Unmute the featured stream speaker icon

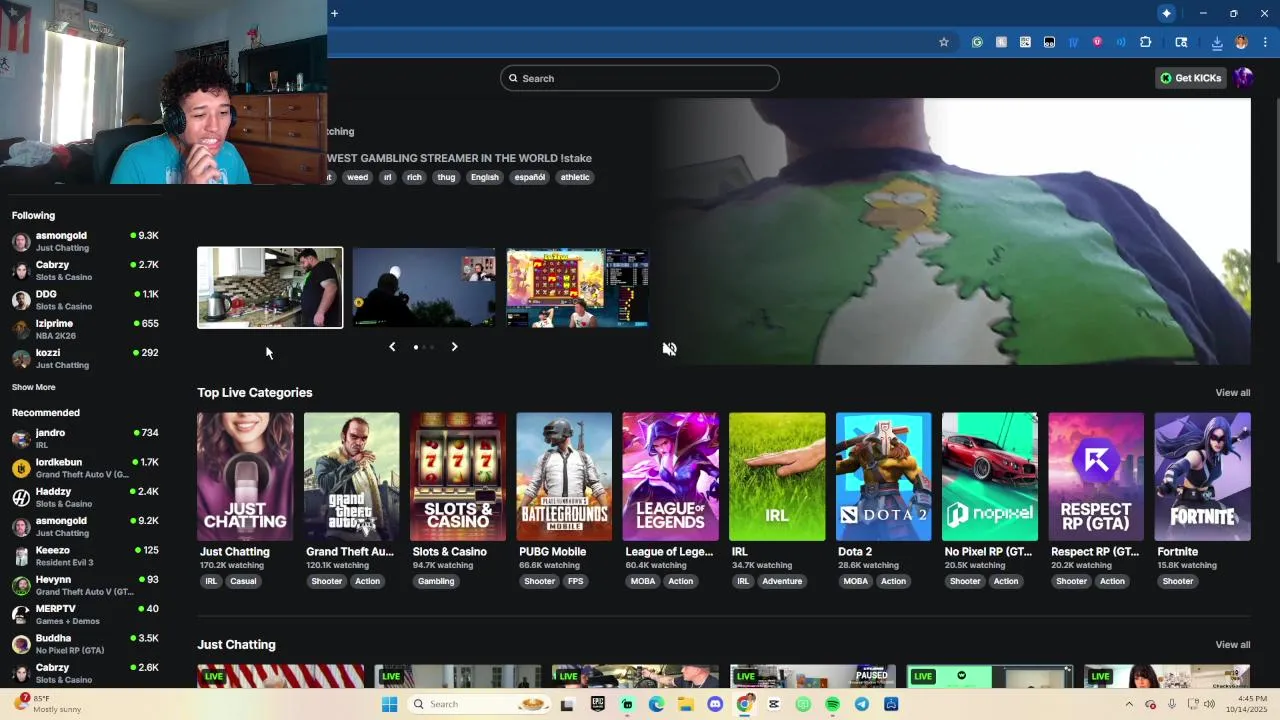click(x=669, y=349)
